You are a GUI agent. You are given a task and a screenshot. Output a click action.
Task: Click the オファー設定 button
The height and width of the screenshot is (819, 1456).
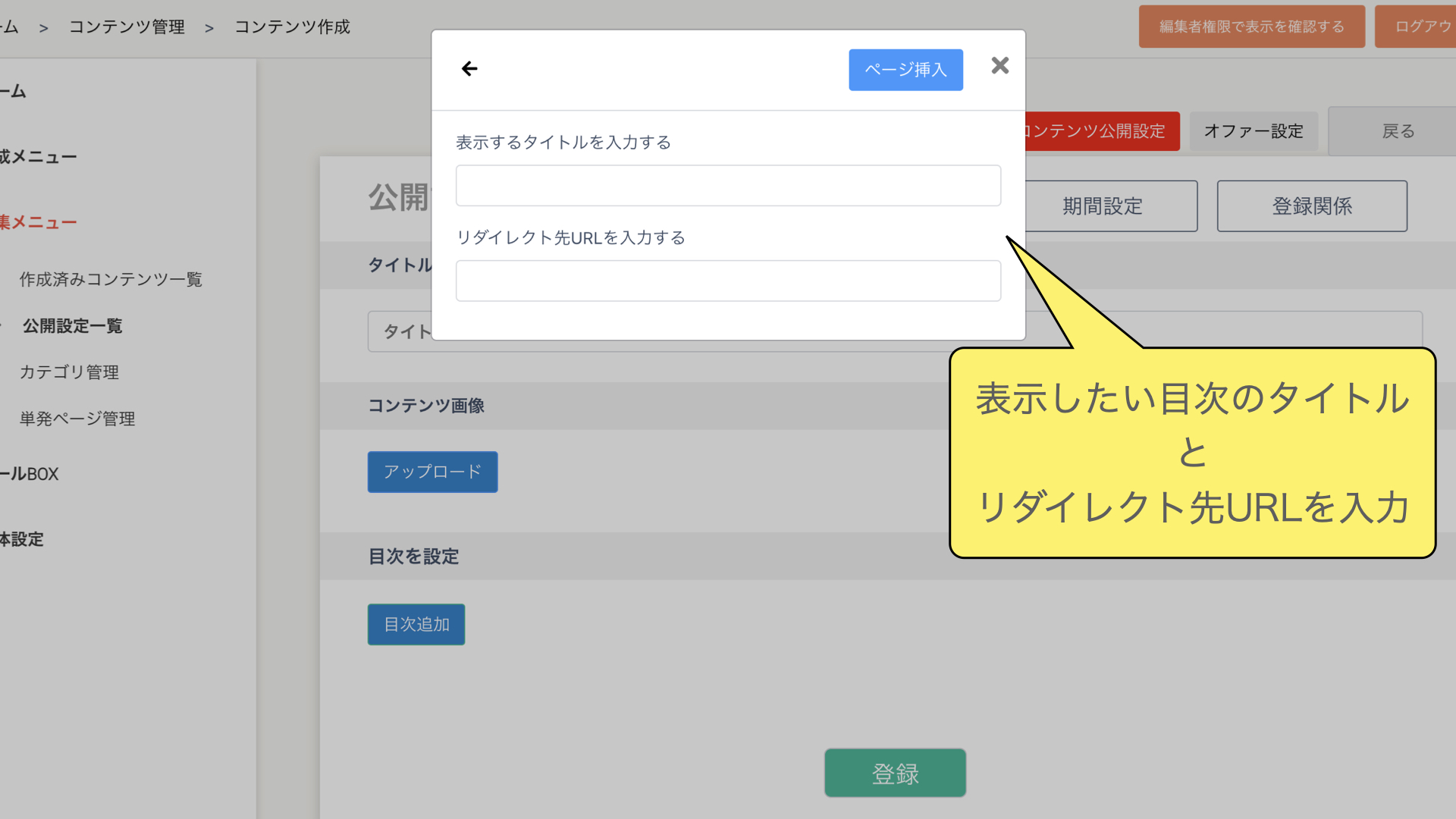(1253, 131)
